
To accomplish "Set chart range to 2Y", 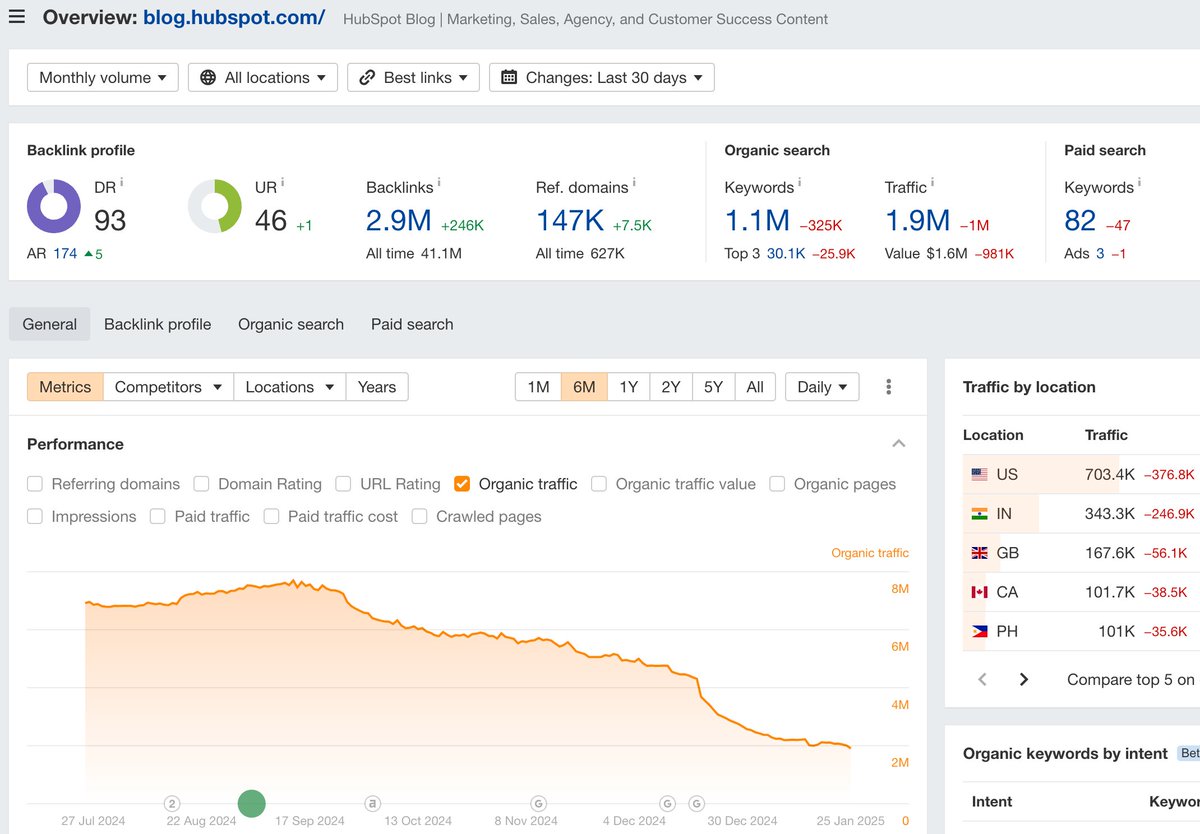I will coord(670,387).
